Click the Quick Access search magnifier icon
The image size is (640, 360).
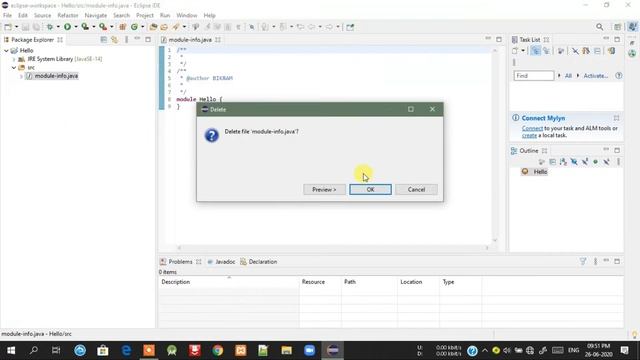(x=599, y=27)
